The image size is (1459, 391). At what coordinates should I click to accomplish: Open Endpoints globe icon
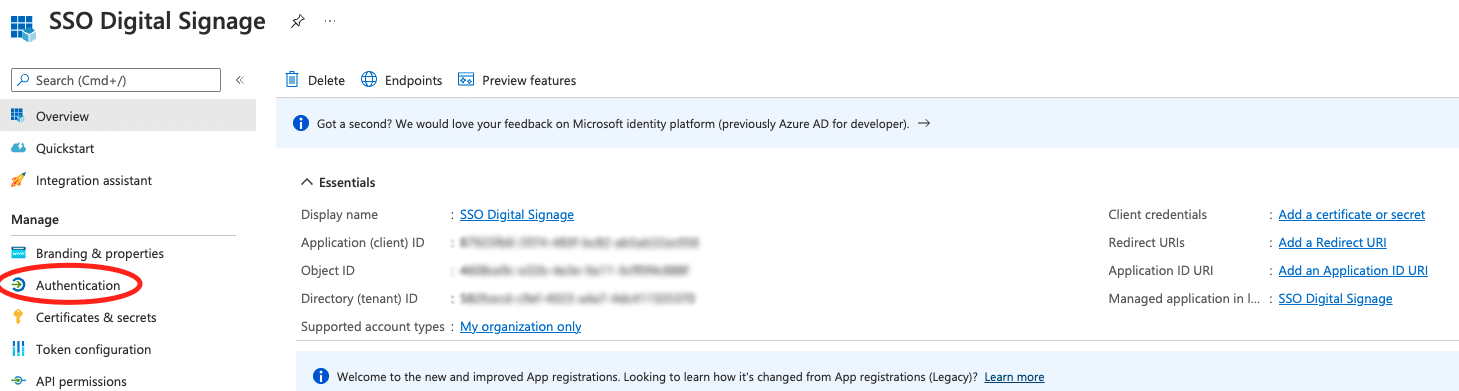click(x=369, y=80)
